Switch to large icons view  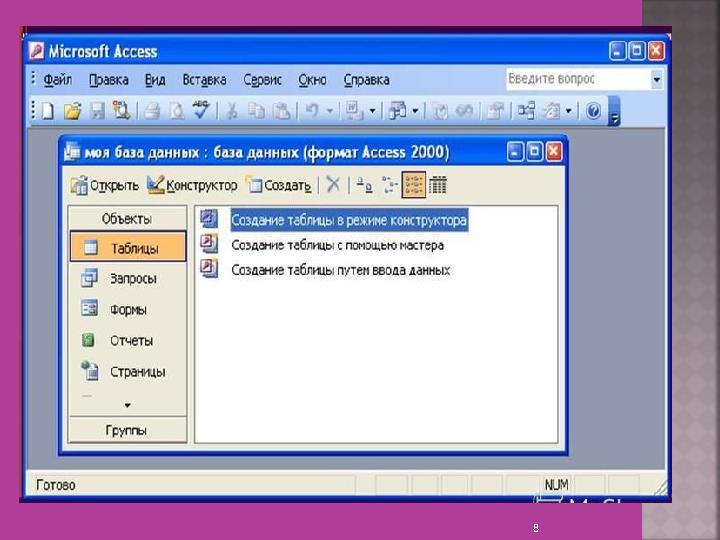point(365,185)
